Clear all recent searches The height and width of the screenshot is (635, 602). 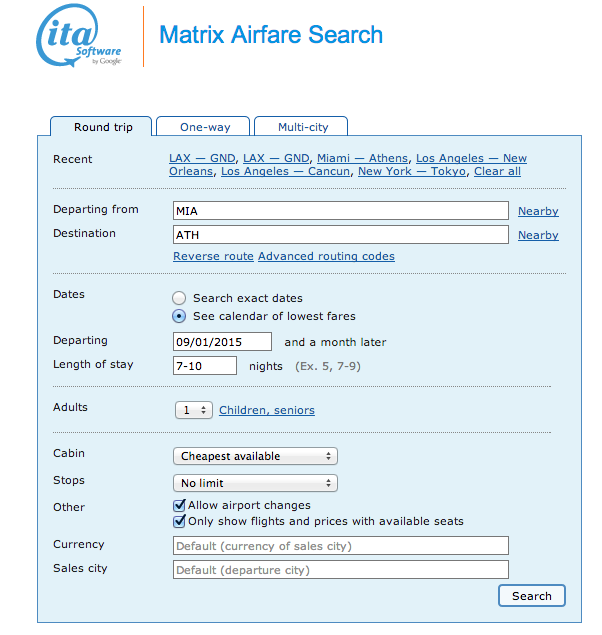point(497,171)
